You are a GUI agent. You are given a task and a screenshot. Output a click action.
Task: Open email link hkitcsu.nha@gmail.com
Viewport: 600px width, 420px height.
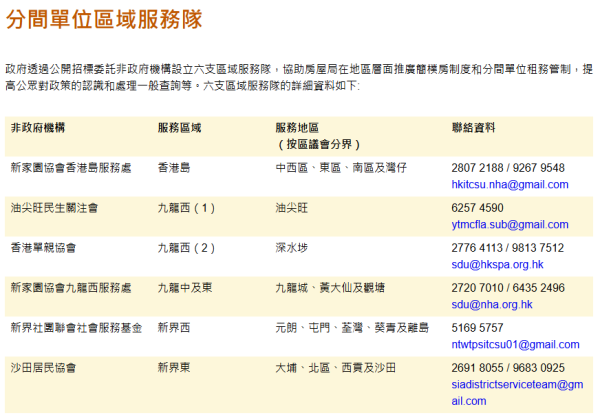click(510, 185)
